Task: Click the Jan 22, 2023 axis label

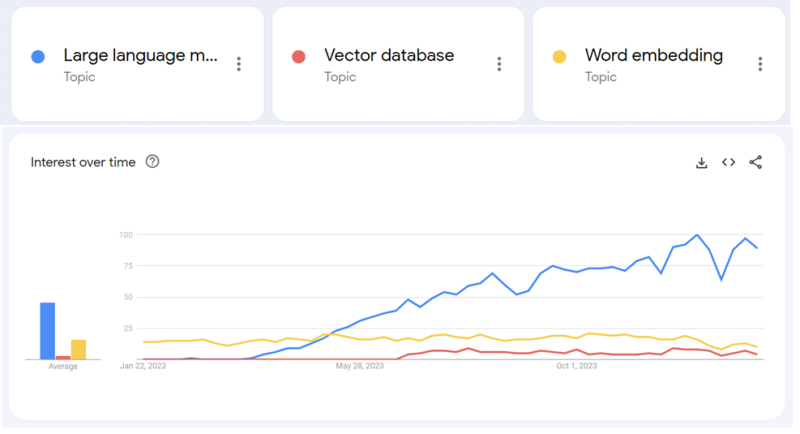Action: pos(143,366)
